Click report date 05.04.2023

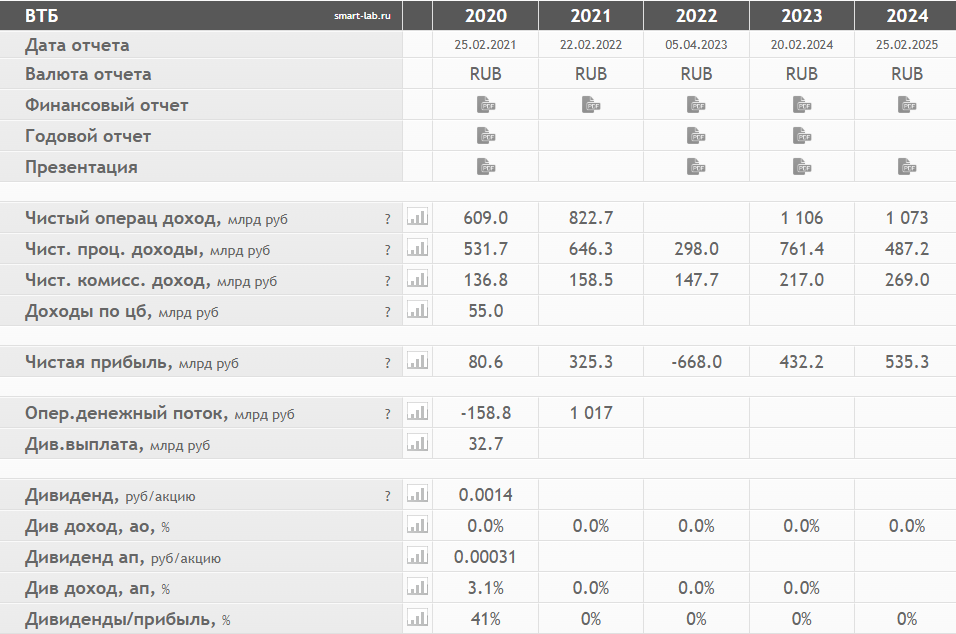coord(696,45)
